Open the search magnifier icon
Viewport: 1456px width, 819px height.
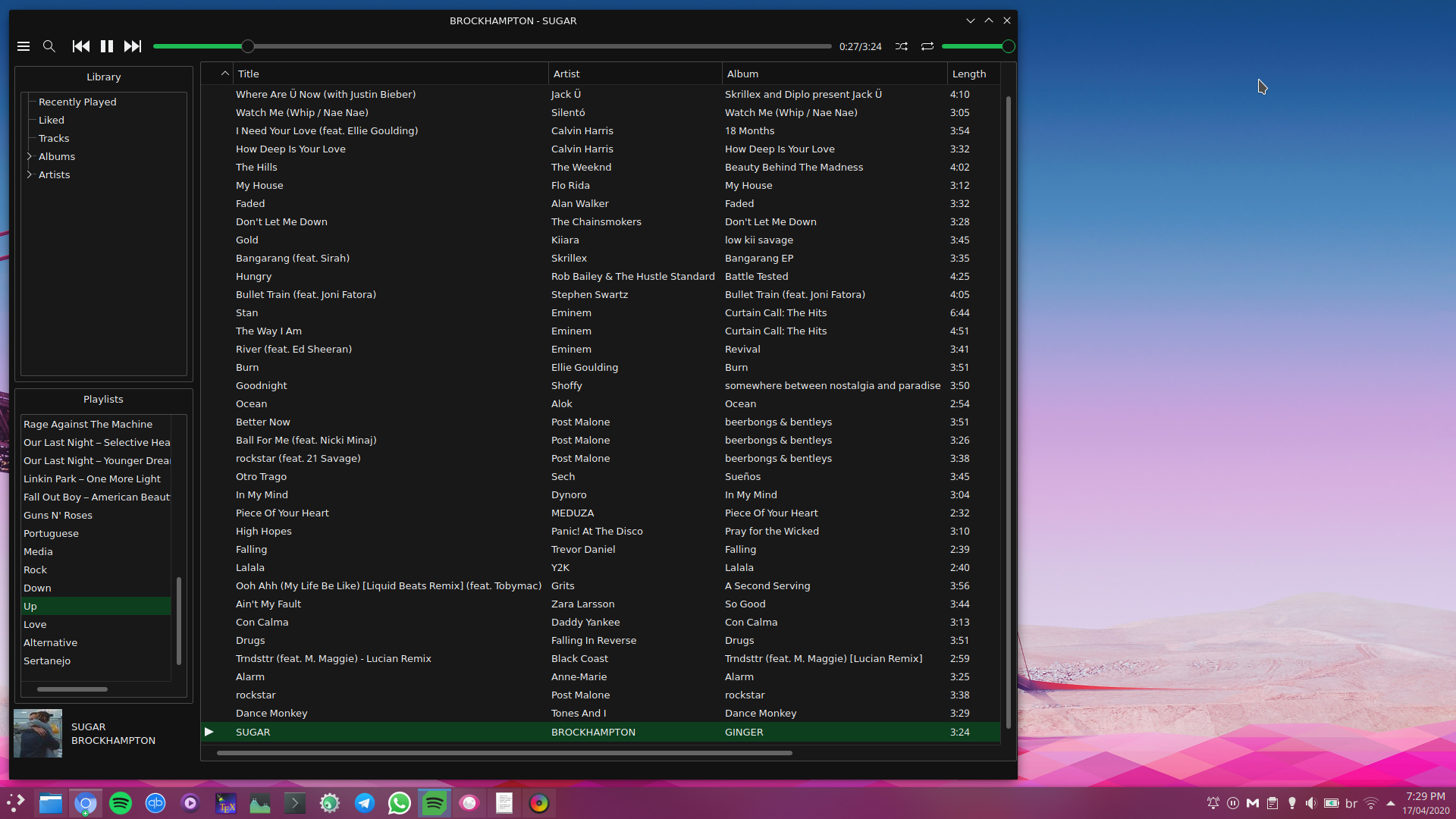click(49, 46)
